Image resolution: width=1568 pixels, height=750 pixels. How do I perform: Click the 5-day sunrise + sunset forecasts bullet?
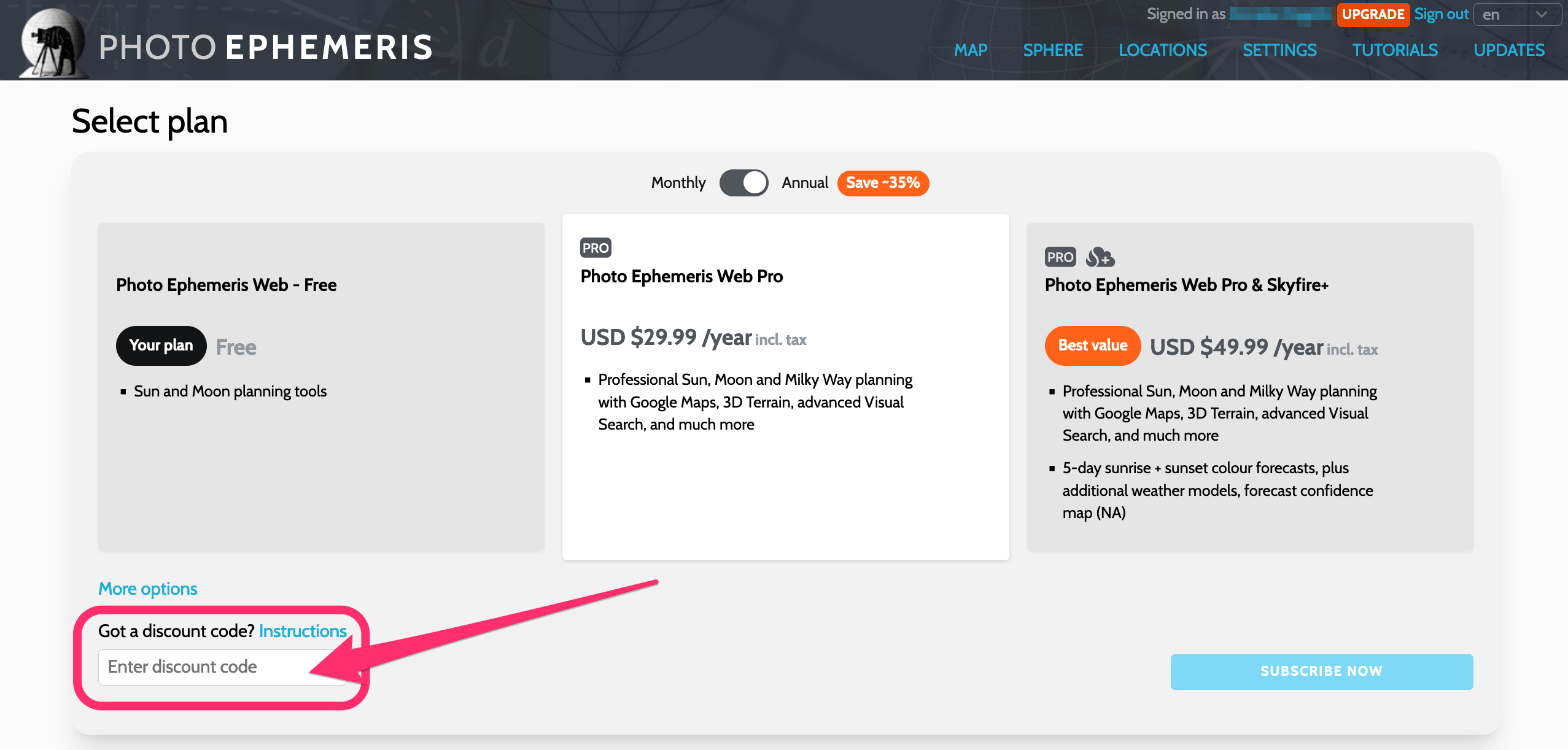point(1217,490)
